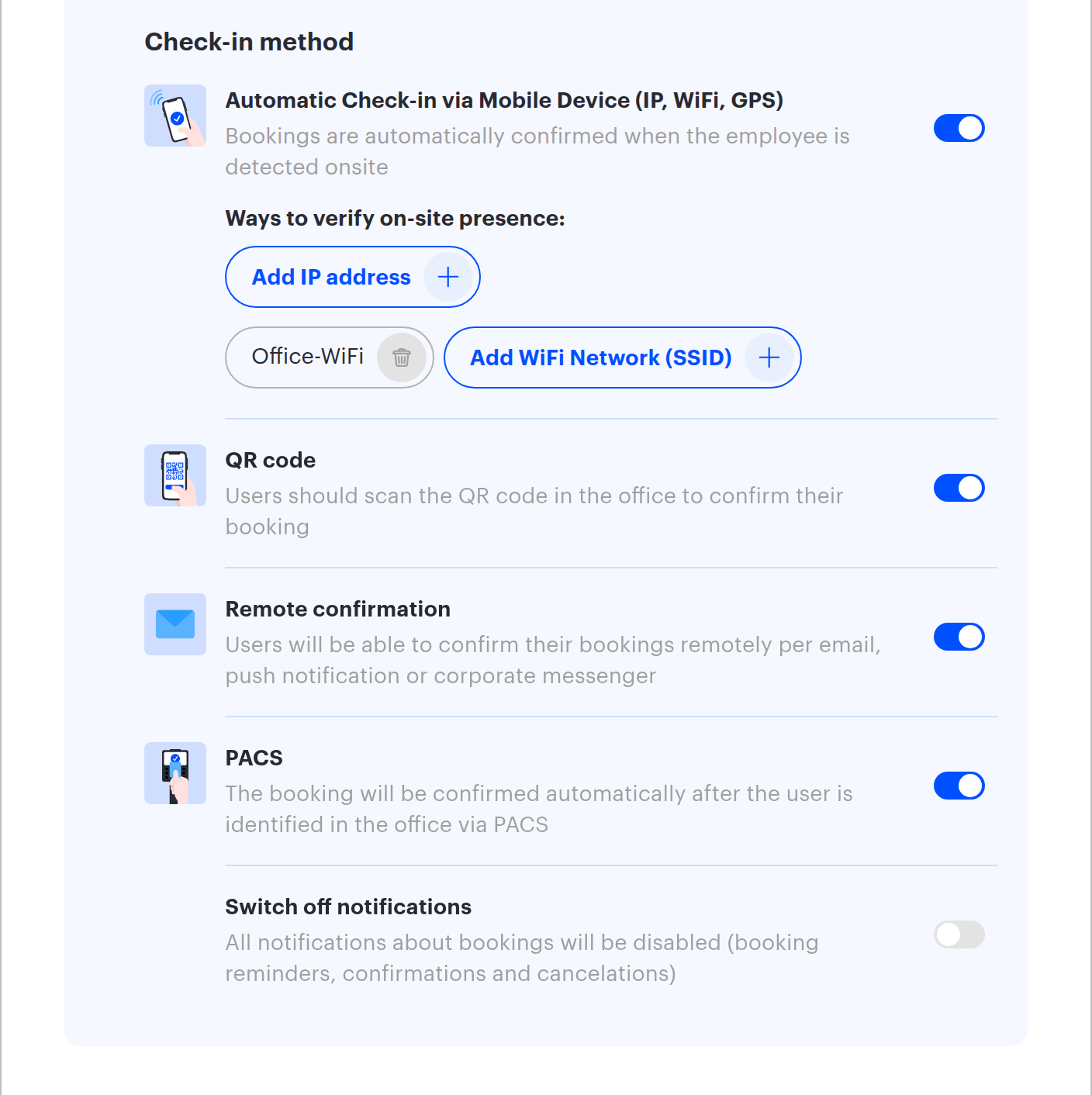Turn off the PACS toggle
Viewport: 1092px width, 1095px height.
coord(959,786)
